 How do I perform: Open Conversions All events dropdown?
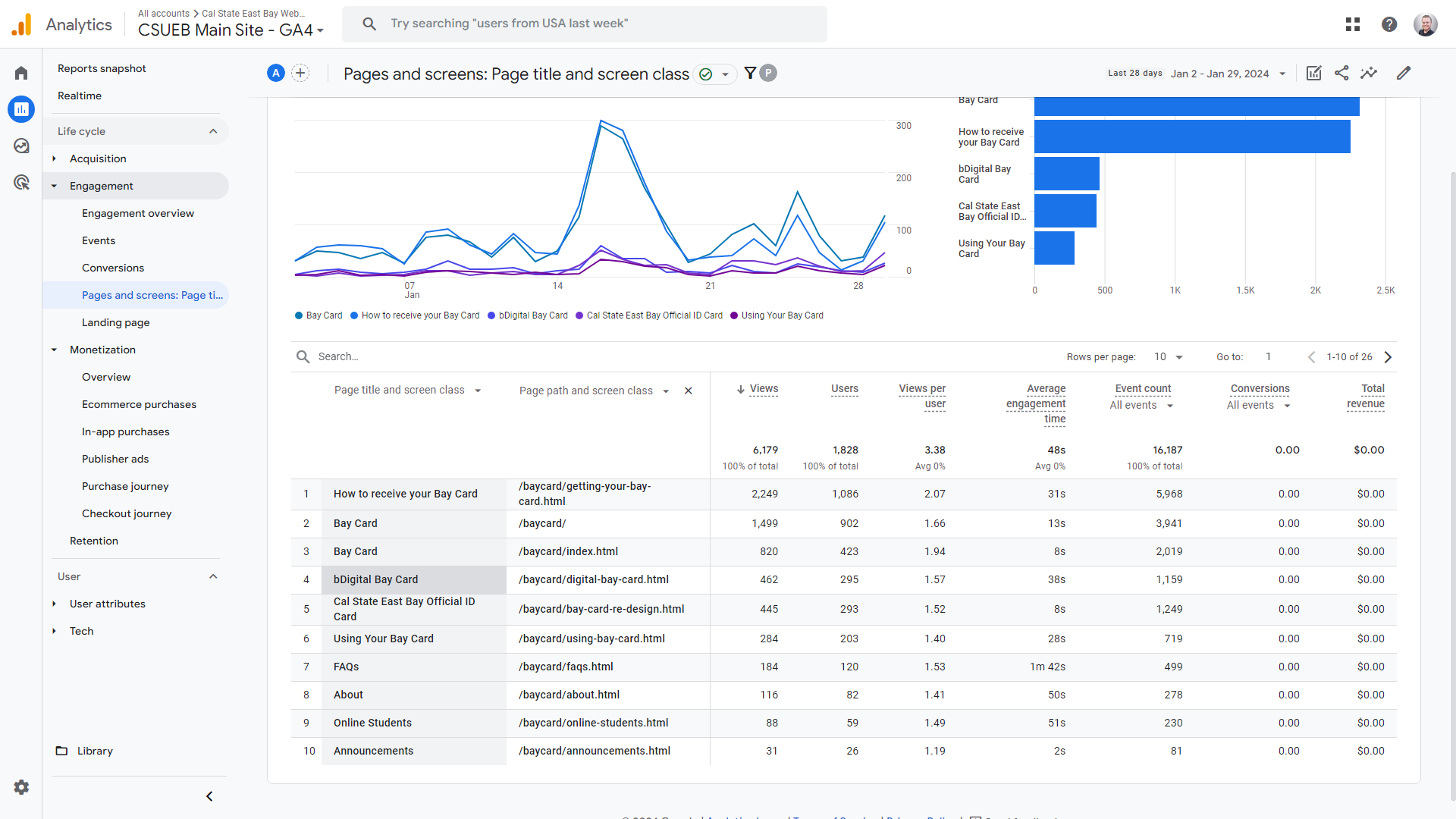point(1259,406)
